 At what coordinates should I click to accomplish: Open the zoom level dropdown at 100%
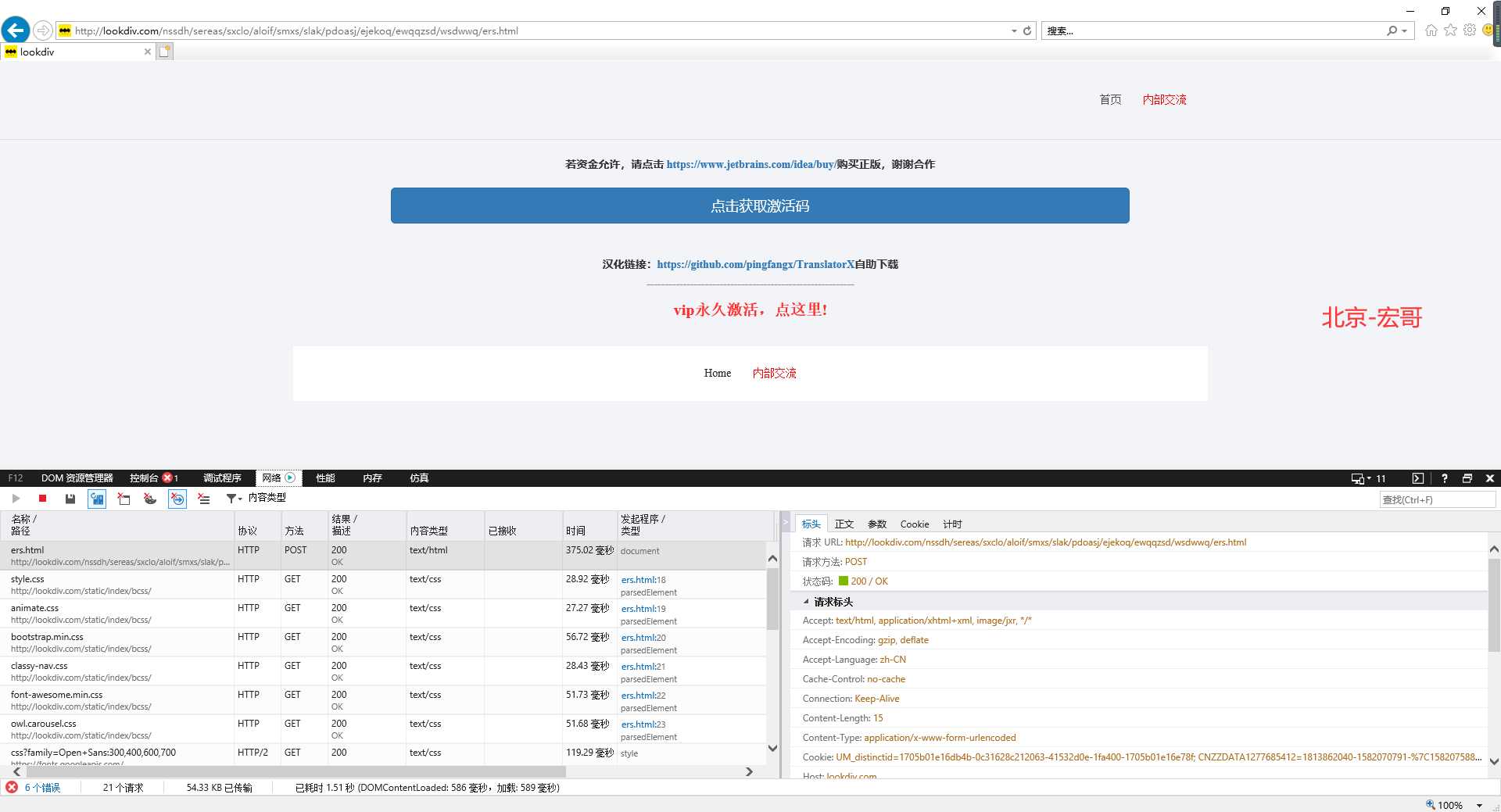tap(1479, 805)
